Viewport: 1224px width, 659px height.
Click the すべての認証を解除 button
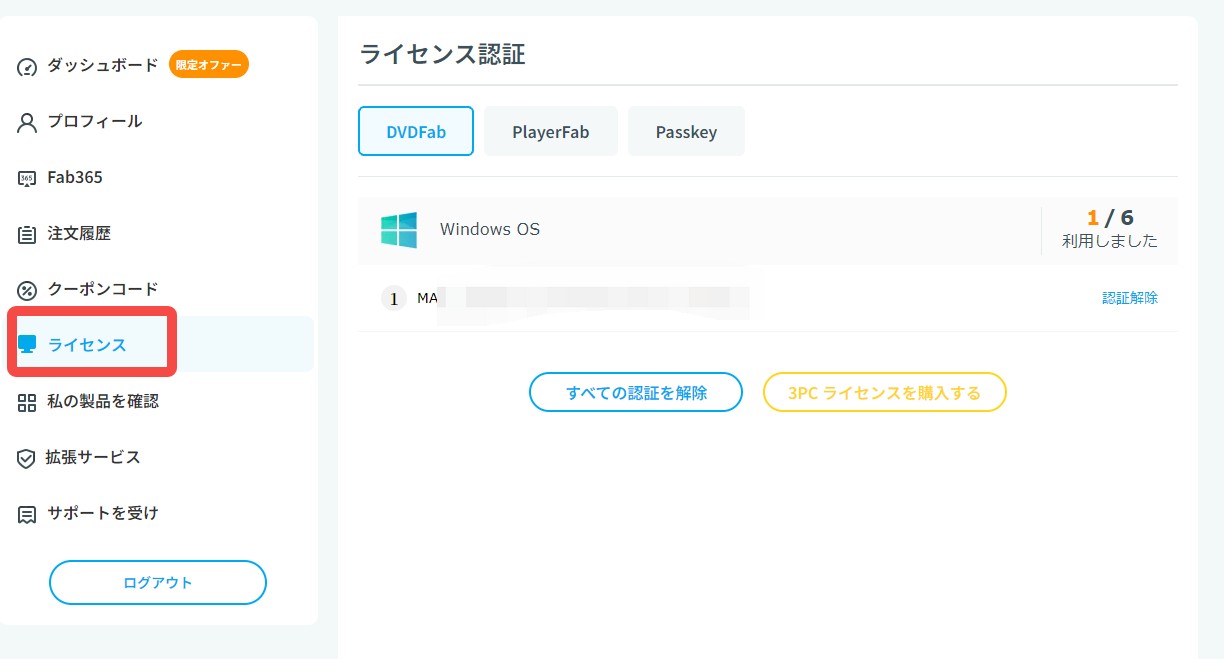(636, 393)
